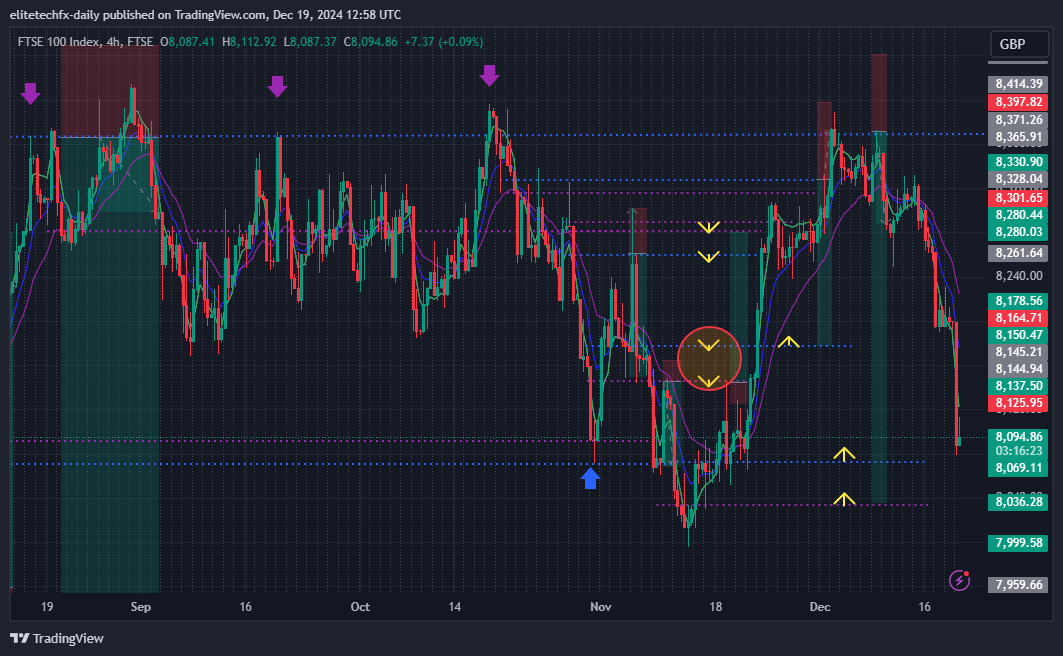Select the red circle highlight drawing
Viewport: 1063px width, 656px height.
[709, 358]
